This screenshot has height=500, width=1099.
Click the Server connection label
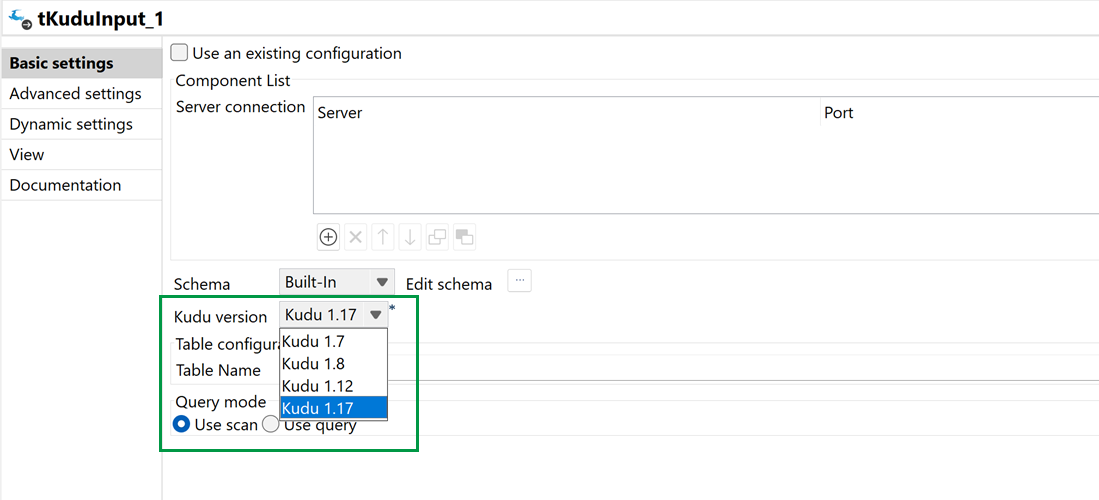click(x=240, y=107)
